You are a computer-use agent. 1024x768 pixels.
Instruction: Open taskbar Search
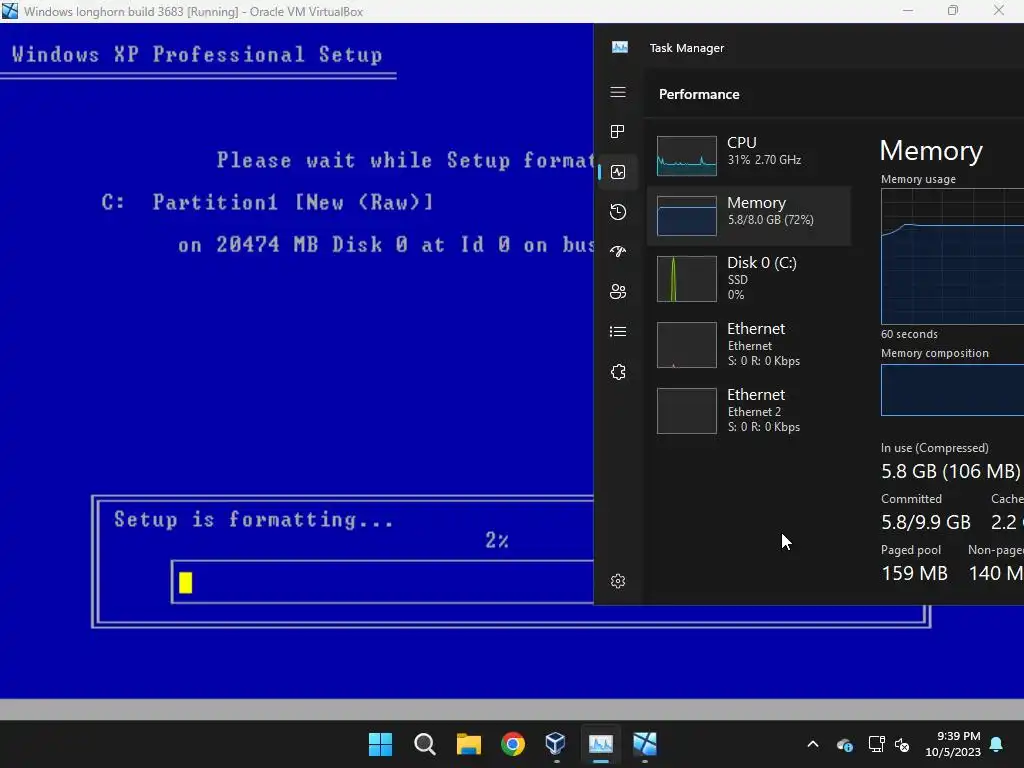tap(424, 744)
